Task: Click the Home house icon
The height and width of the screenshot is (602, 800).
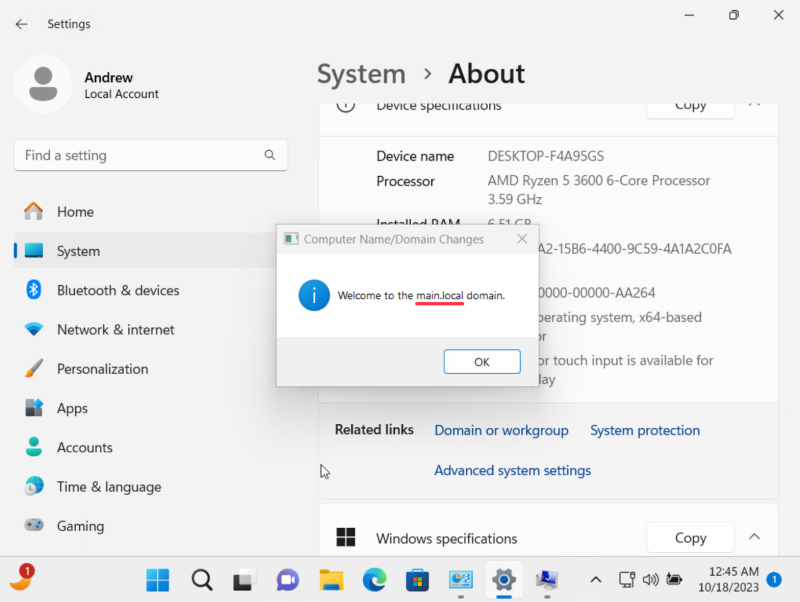Action: [x=31, y=211]
